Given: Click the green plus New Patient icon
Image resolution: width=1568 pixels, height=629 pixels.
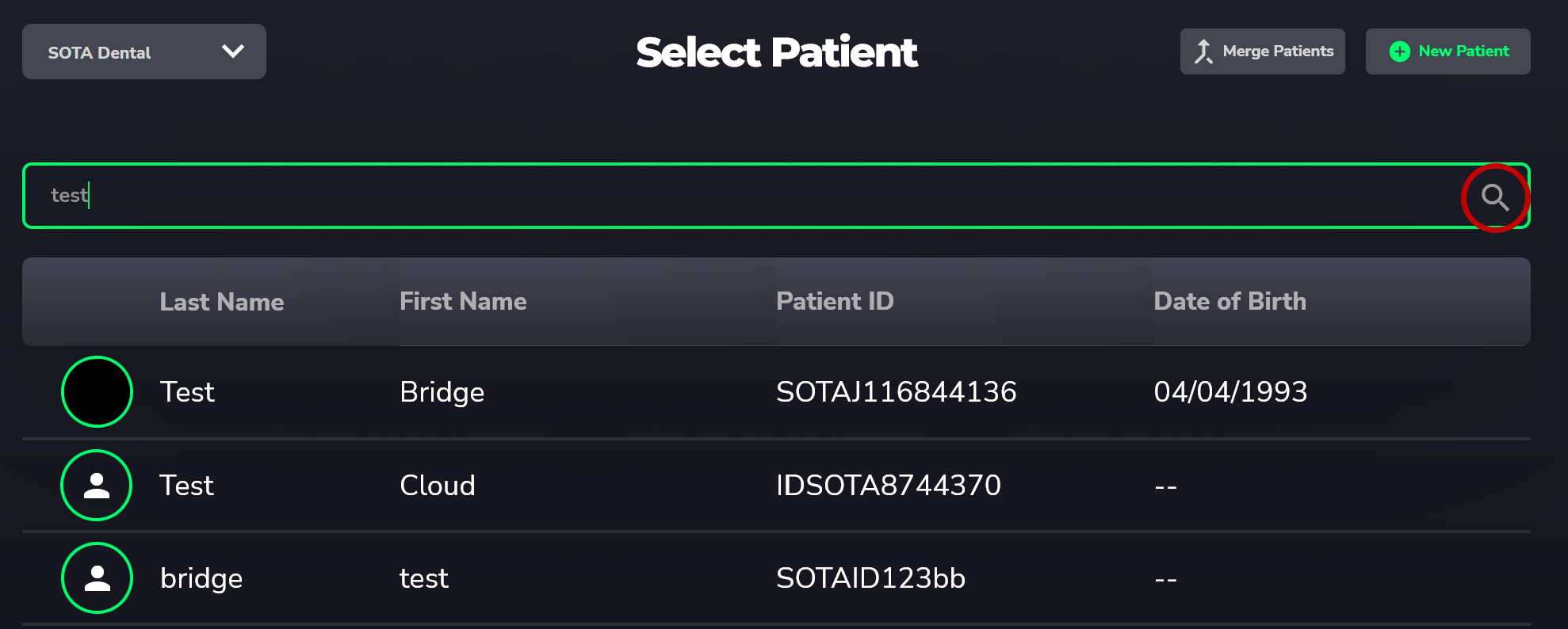Looking at the screenshot, I should pyautogui.click(x=1400, y=51).
